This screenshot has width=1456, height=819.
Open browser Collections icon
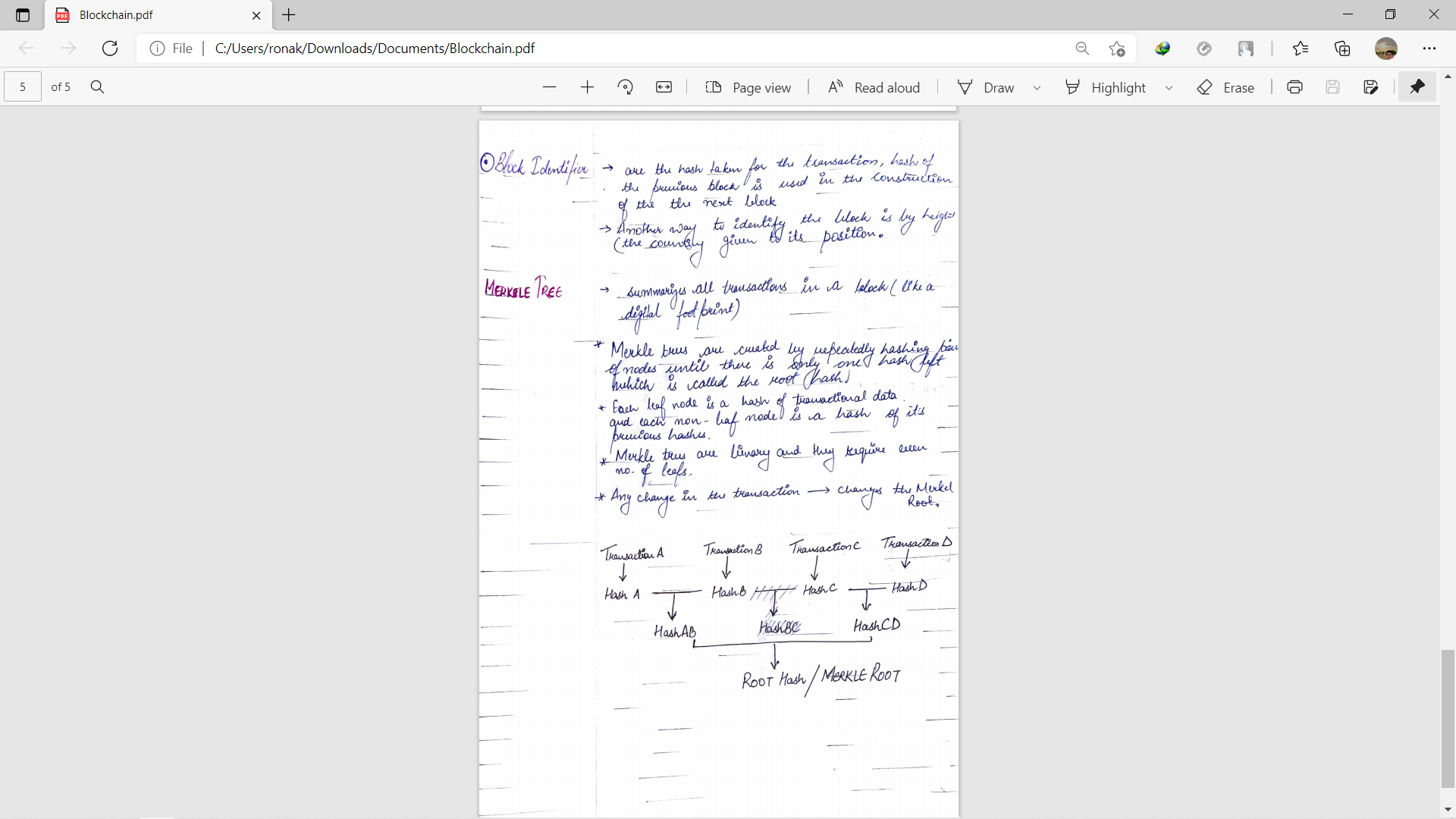[x=1342, y=49]
